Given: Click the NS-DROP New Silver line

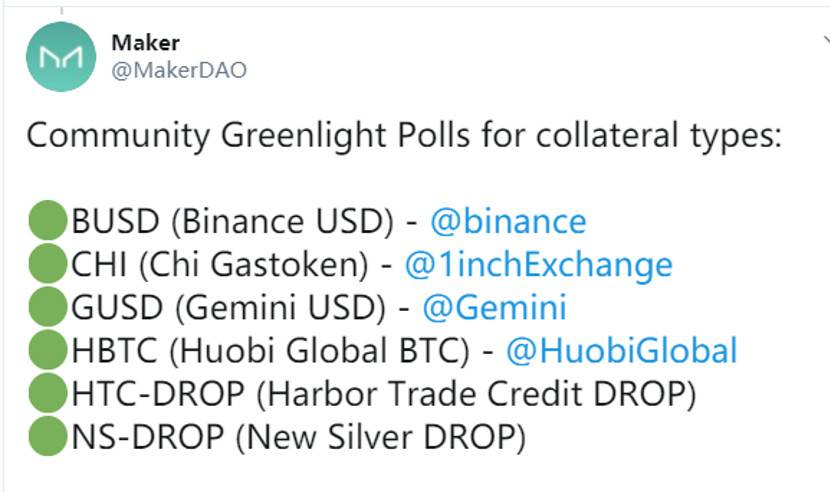Looking at the screenshot, I should pyautogui.click(x=298, y=437).
